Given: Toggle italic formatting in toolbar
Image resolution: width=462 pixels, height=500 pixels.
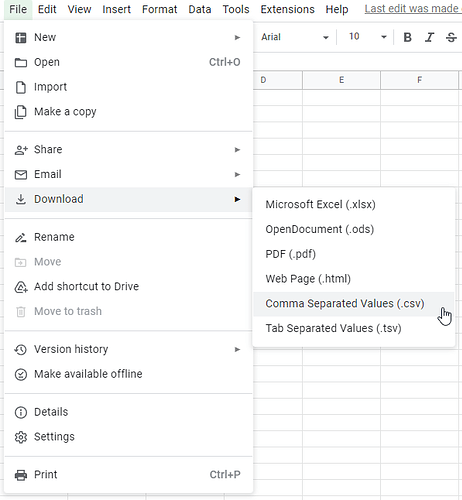Looking at the screenshot, I should pyautogui.click(x=429, y=37).
